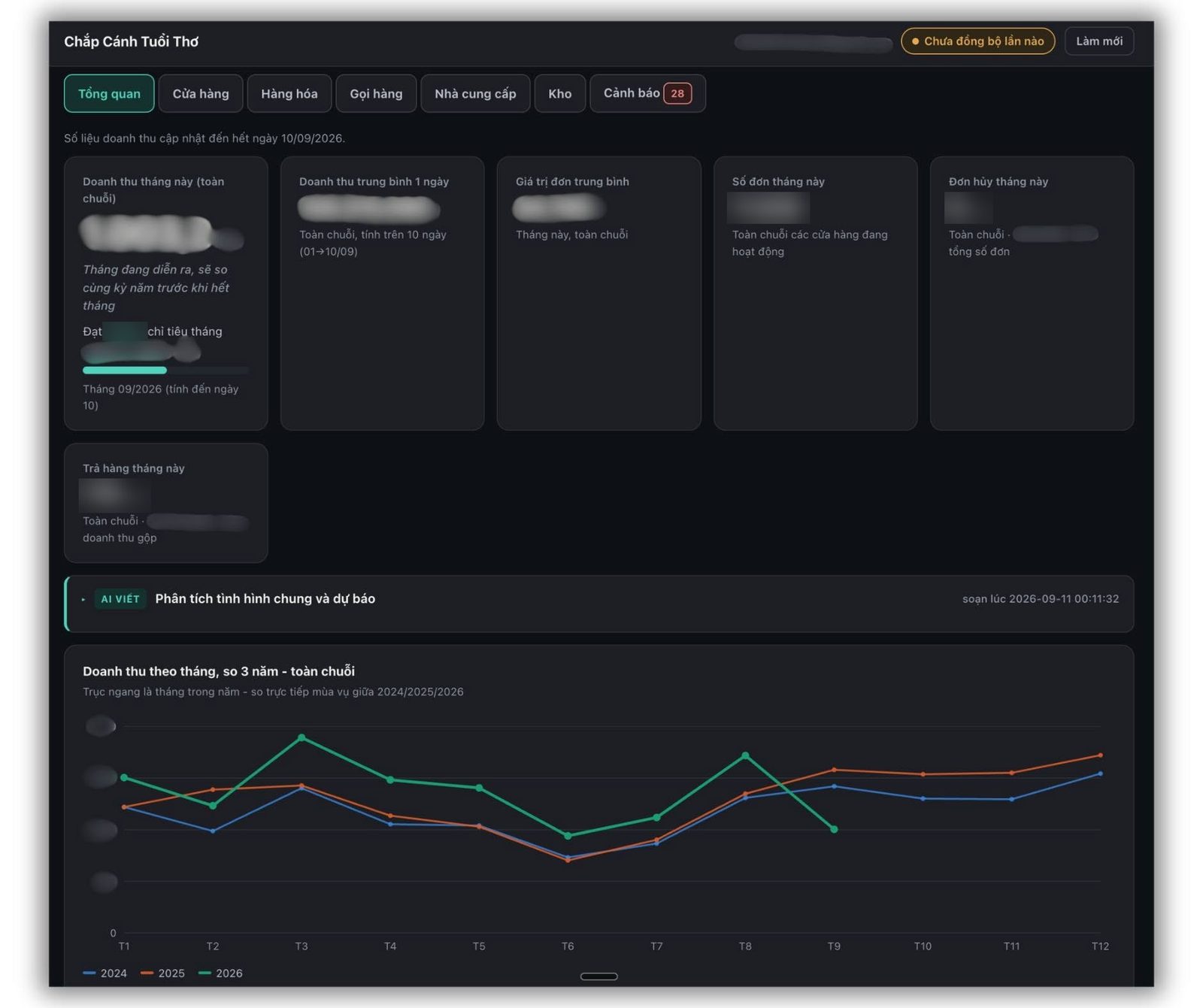Click the Doanh thu theo tháng chart title
Image resolution: width=1203 pixels, height=1008 pixels.
click(x=219, y=670)
